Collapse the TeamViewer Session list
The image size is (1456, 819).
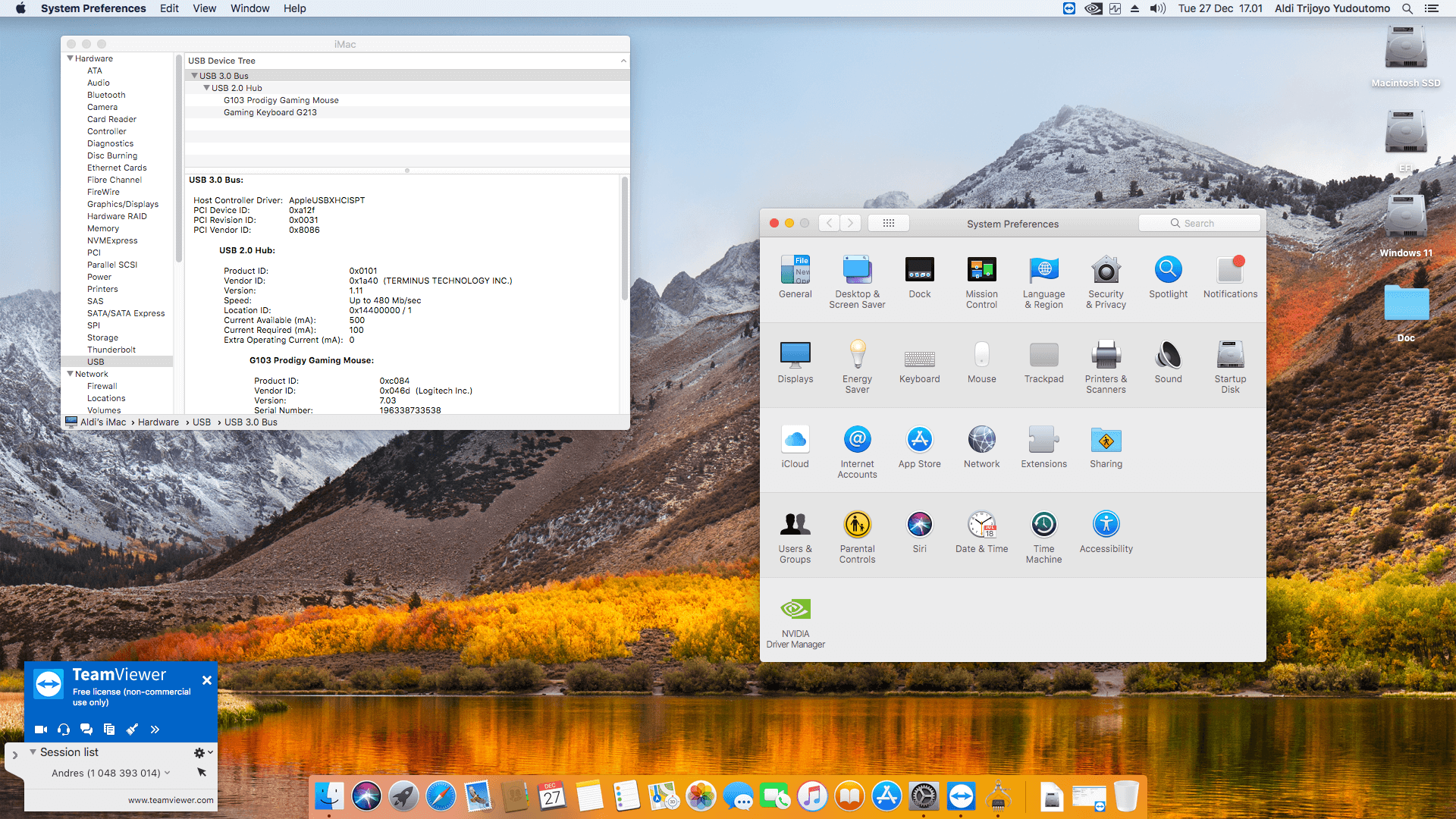tap(33, 752)
